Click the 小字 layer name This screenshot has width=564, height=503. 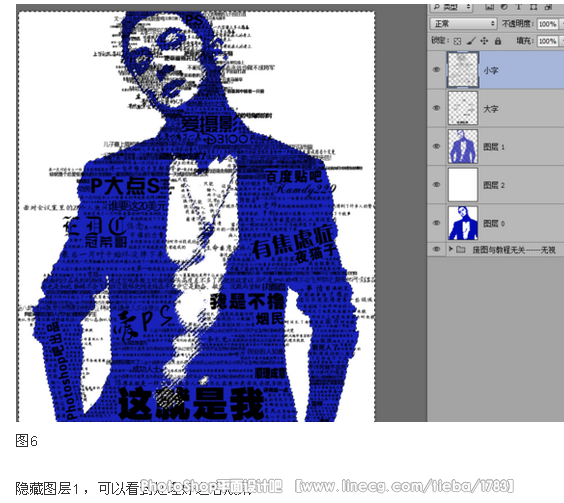(x=491, y=71)
